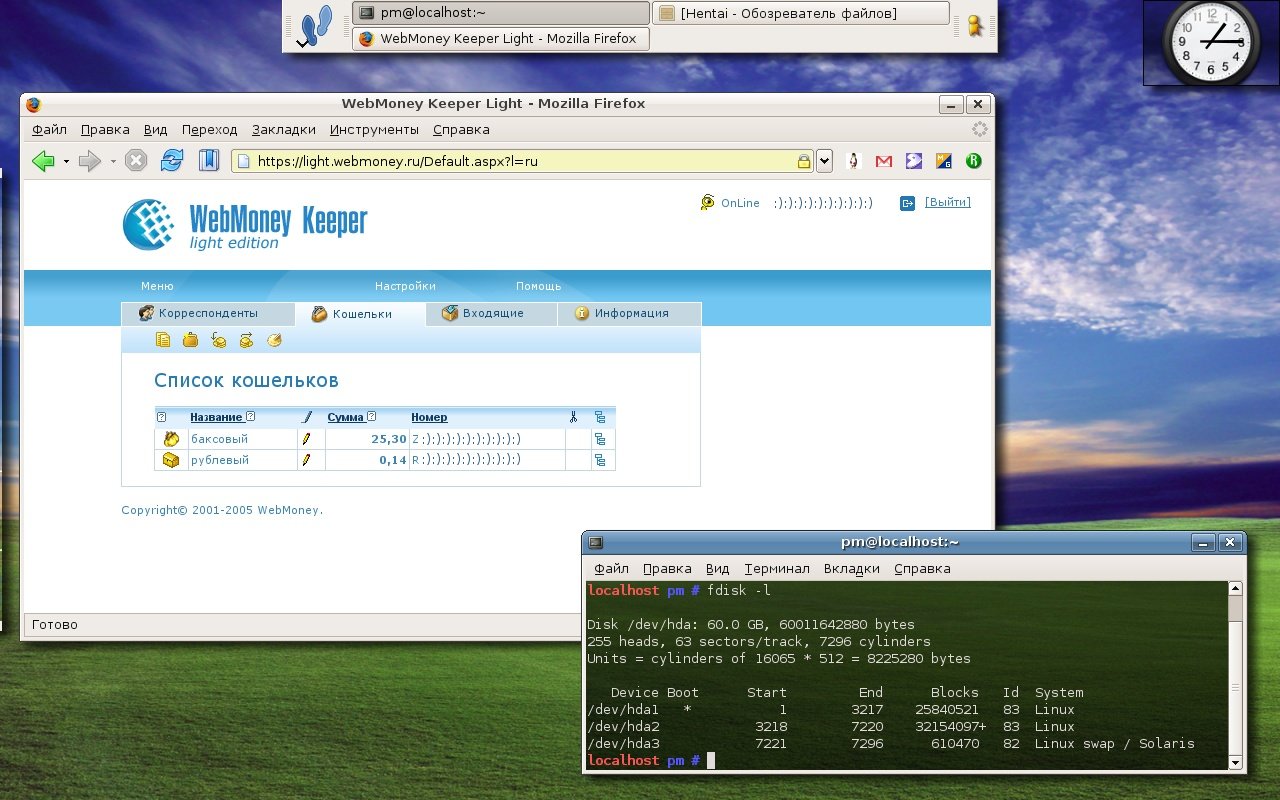Click the green round R bookmark icon

coord(973,161)
